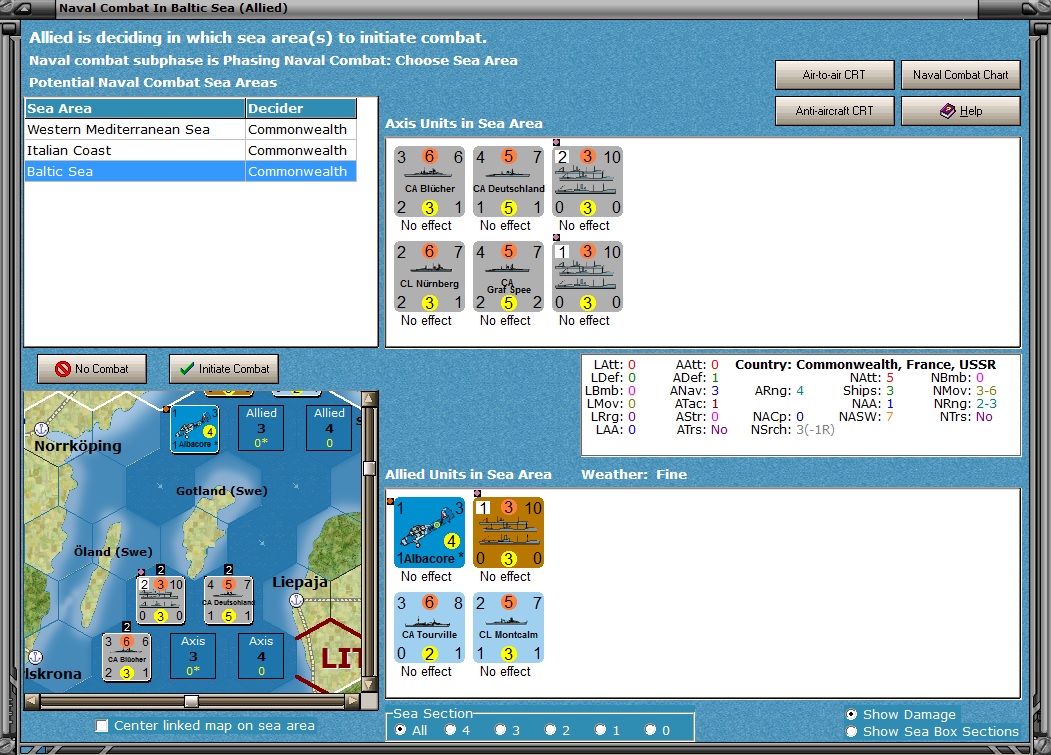Click the convoy counter on the map
1051x755 pixels.
[x=161, y=600]
